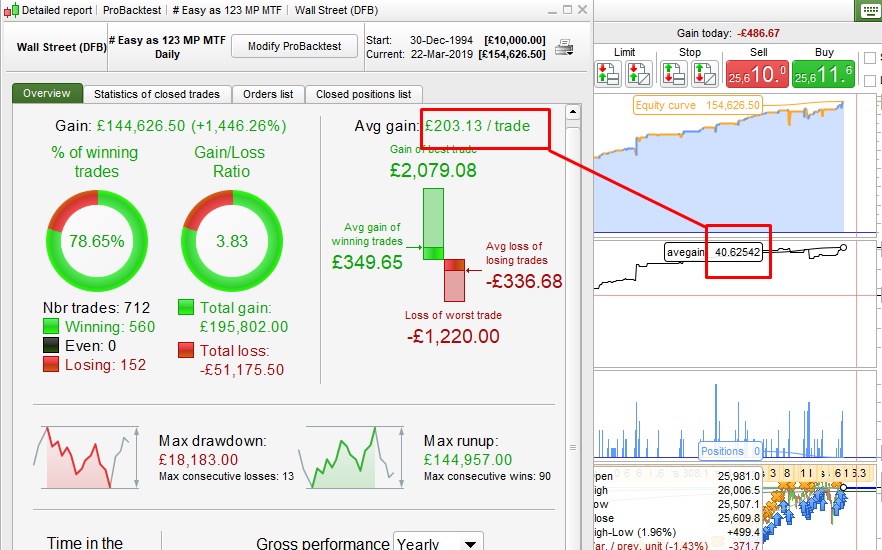Click the max drawdown chart thumbnail

[86, 457]
